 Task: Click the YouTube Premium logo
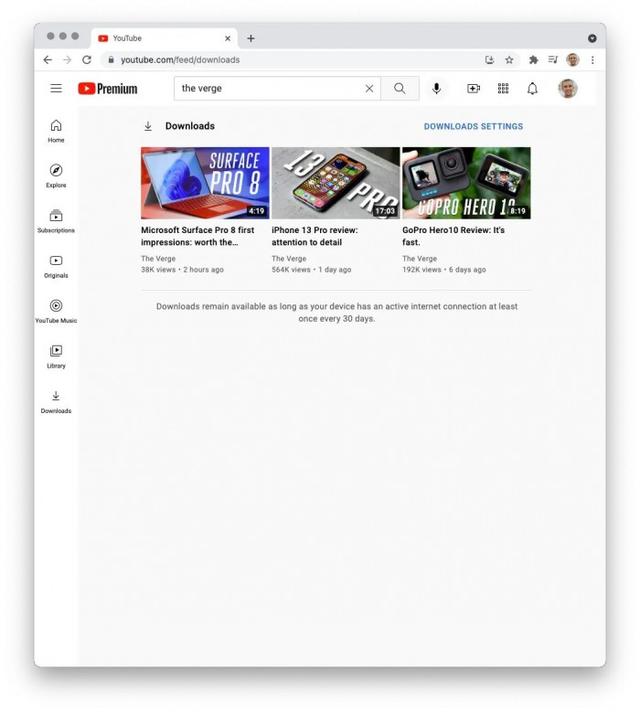click(108, 88)
